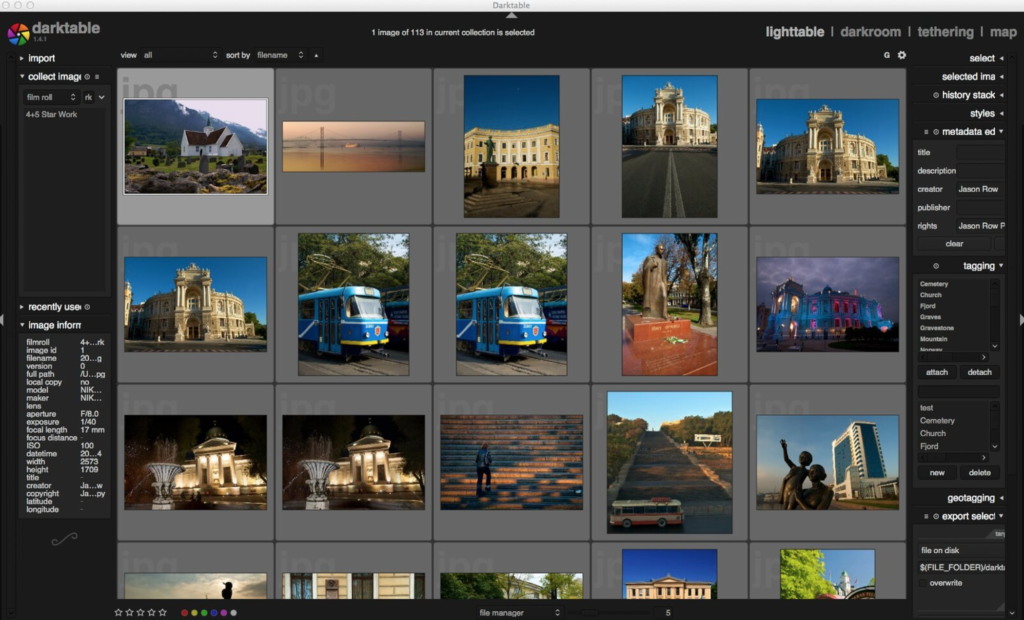Viewport: 1024px width, 620px height.
Task: Reset the tagging module
Action: [936, 266]
